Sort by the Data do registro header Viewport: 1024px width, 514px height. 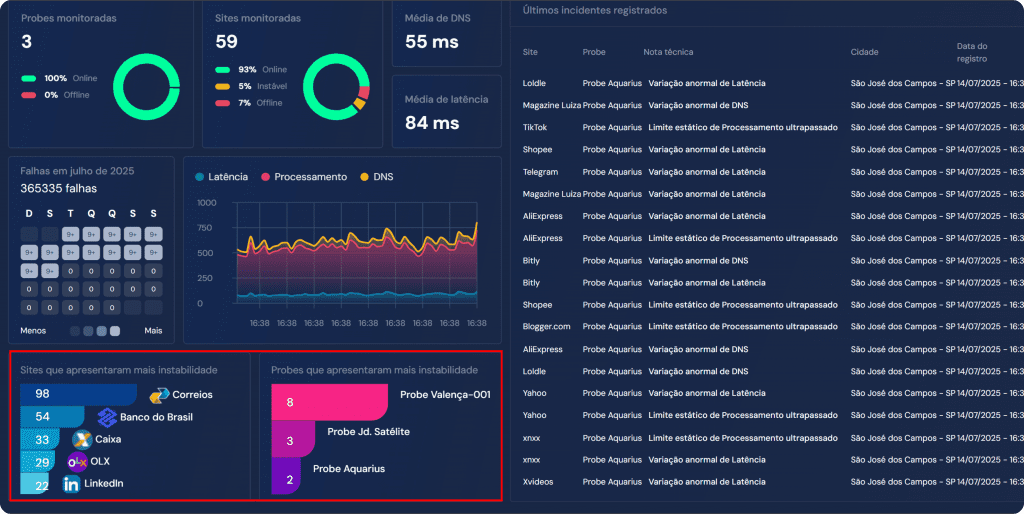972,52
